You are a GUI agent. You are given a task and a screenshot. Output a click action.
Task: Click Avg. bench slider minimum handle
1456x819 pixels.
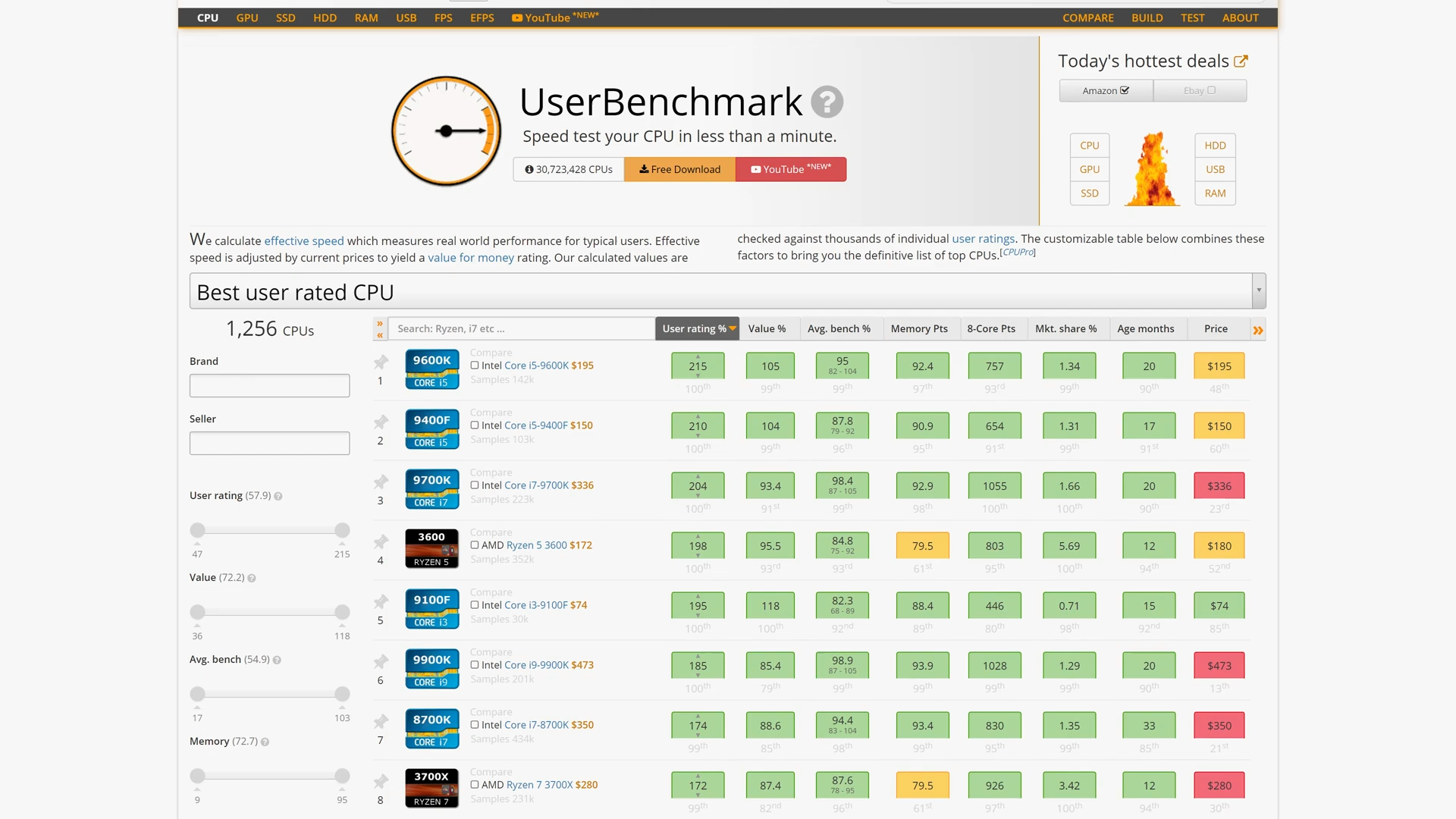tap(197, 694)
